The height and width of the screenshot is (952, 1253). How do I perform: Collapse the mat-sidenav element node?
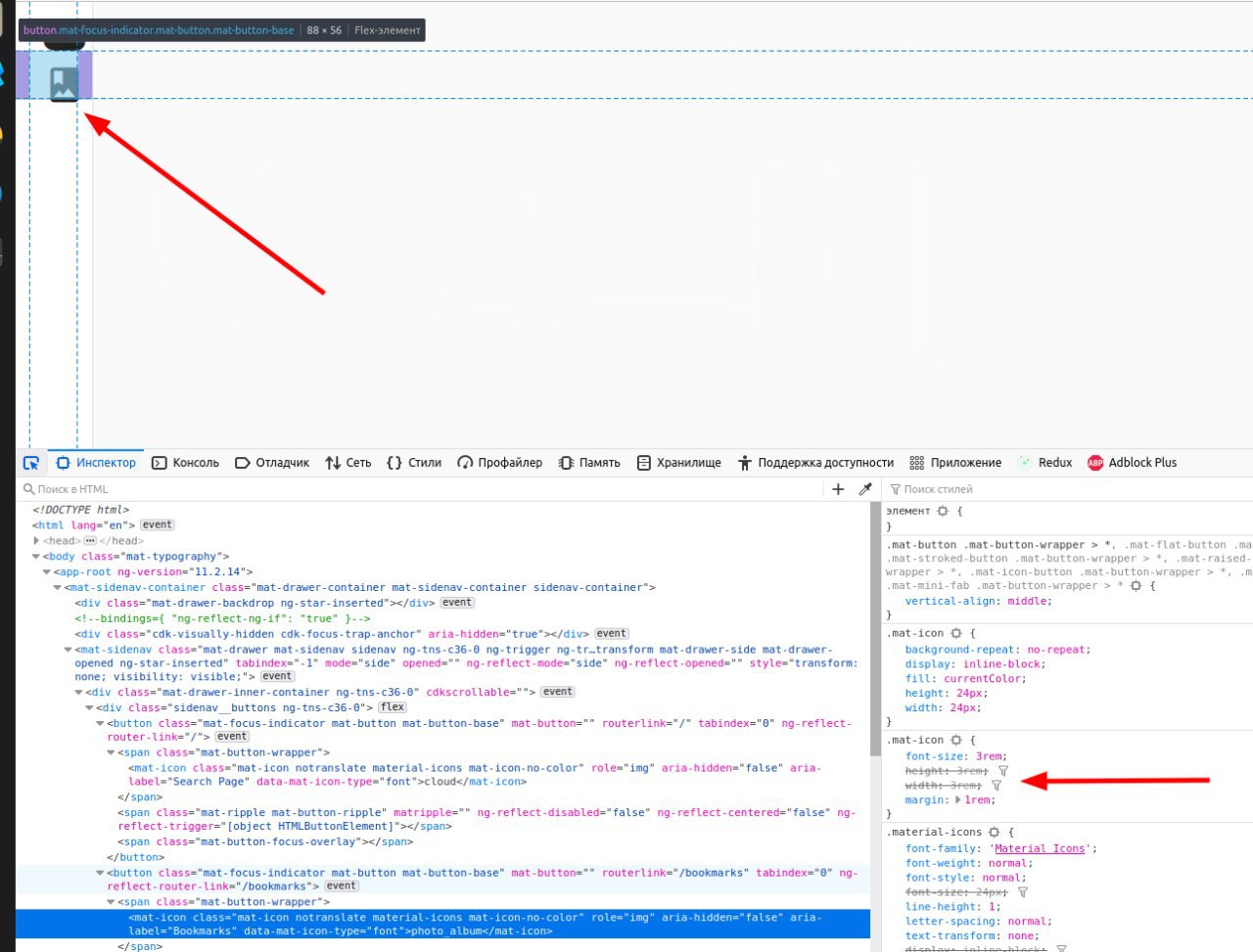click(x=68, y=650)
